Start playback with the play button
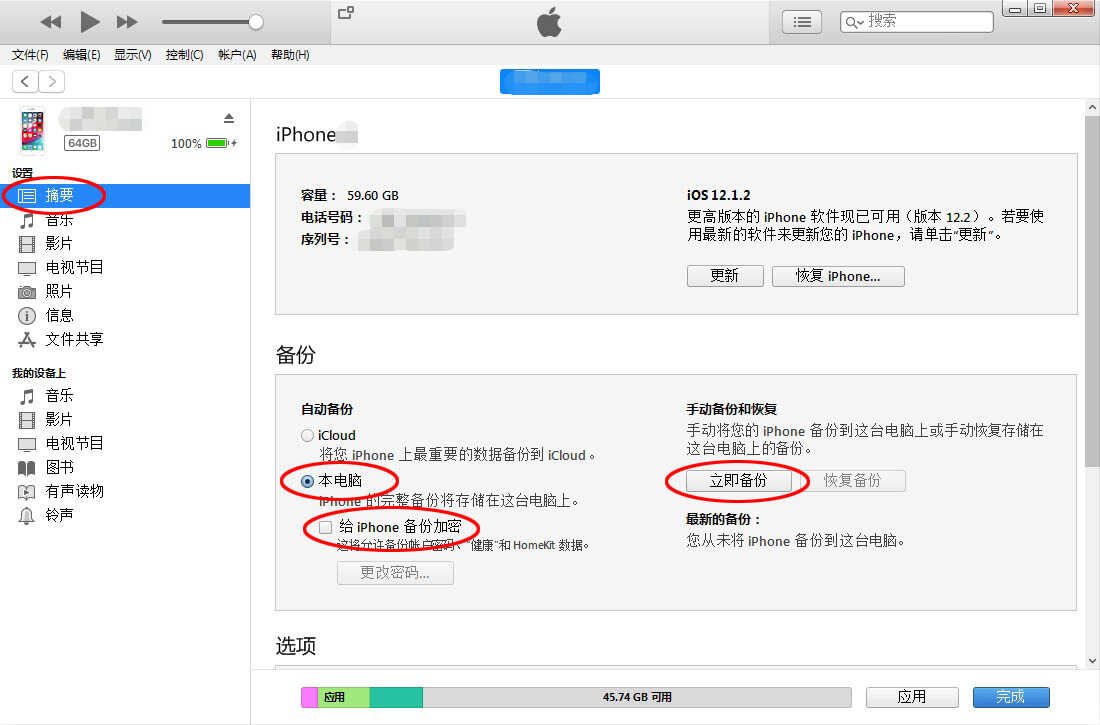1100x725 pixels. pos(89,22)
